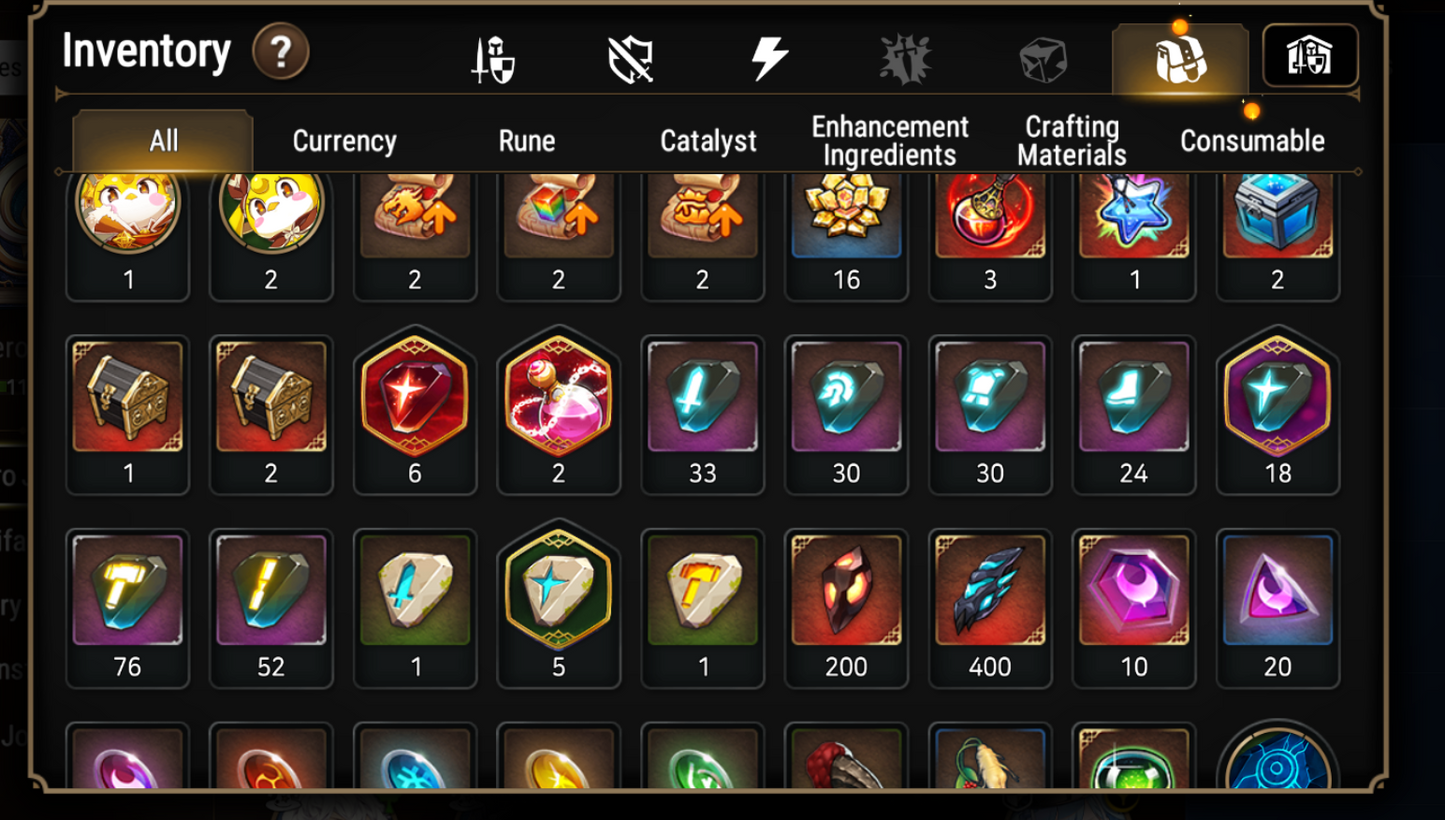The height and width of the screenshot is (820, 1445).
Task: Open the Catalyst tab
Action: pos(708,141)
